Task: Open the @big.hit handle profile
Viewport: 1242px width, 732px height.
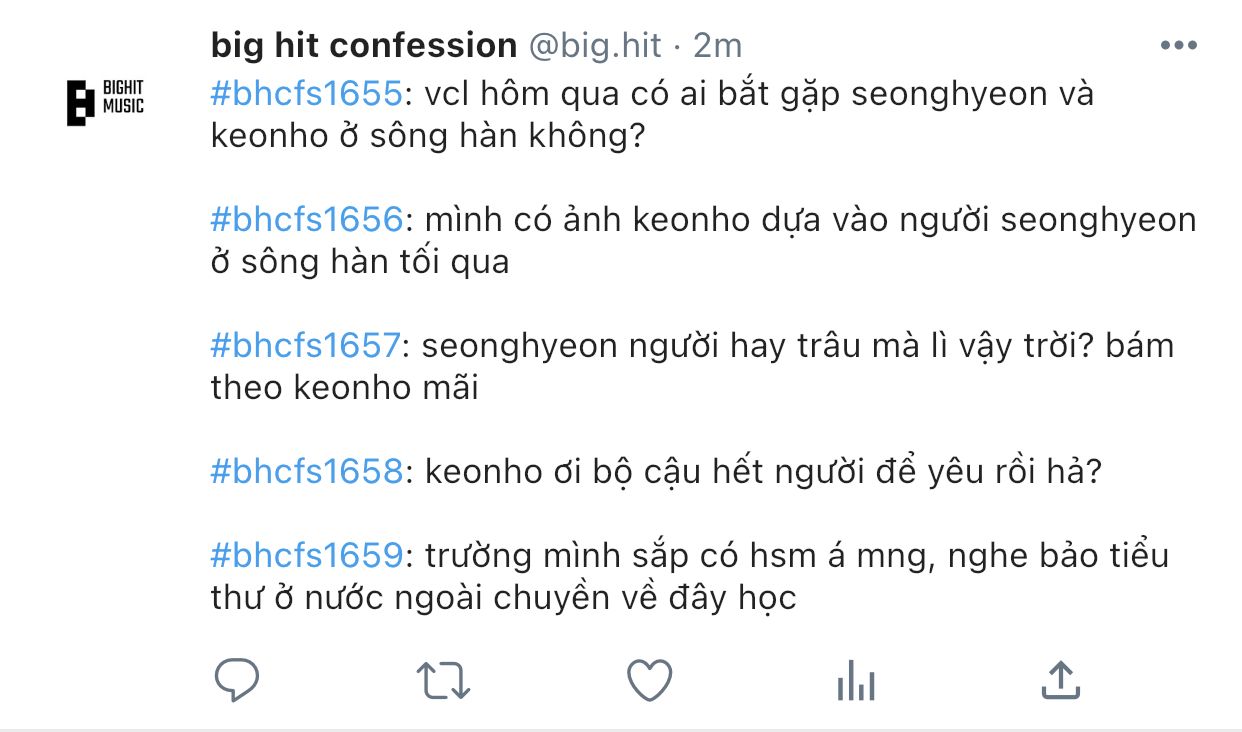Action: 594,45
